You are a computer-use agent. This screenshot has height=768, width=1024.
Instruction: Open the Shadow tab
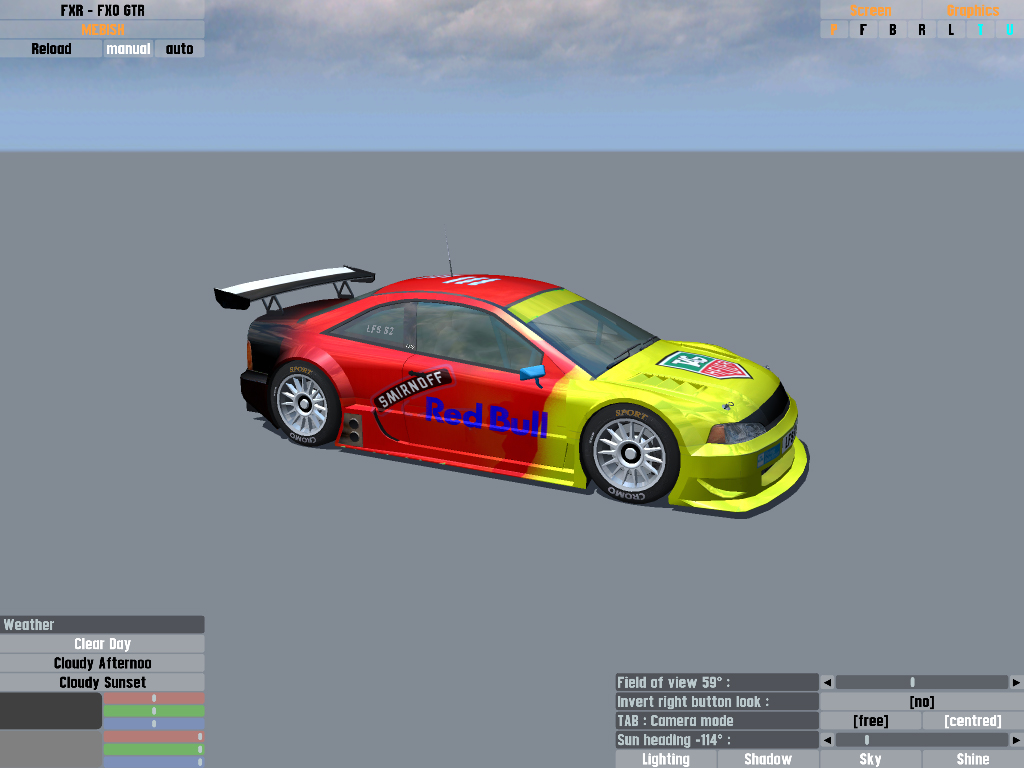click(x=768, y=760)
